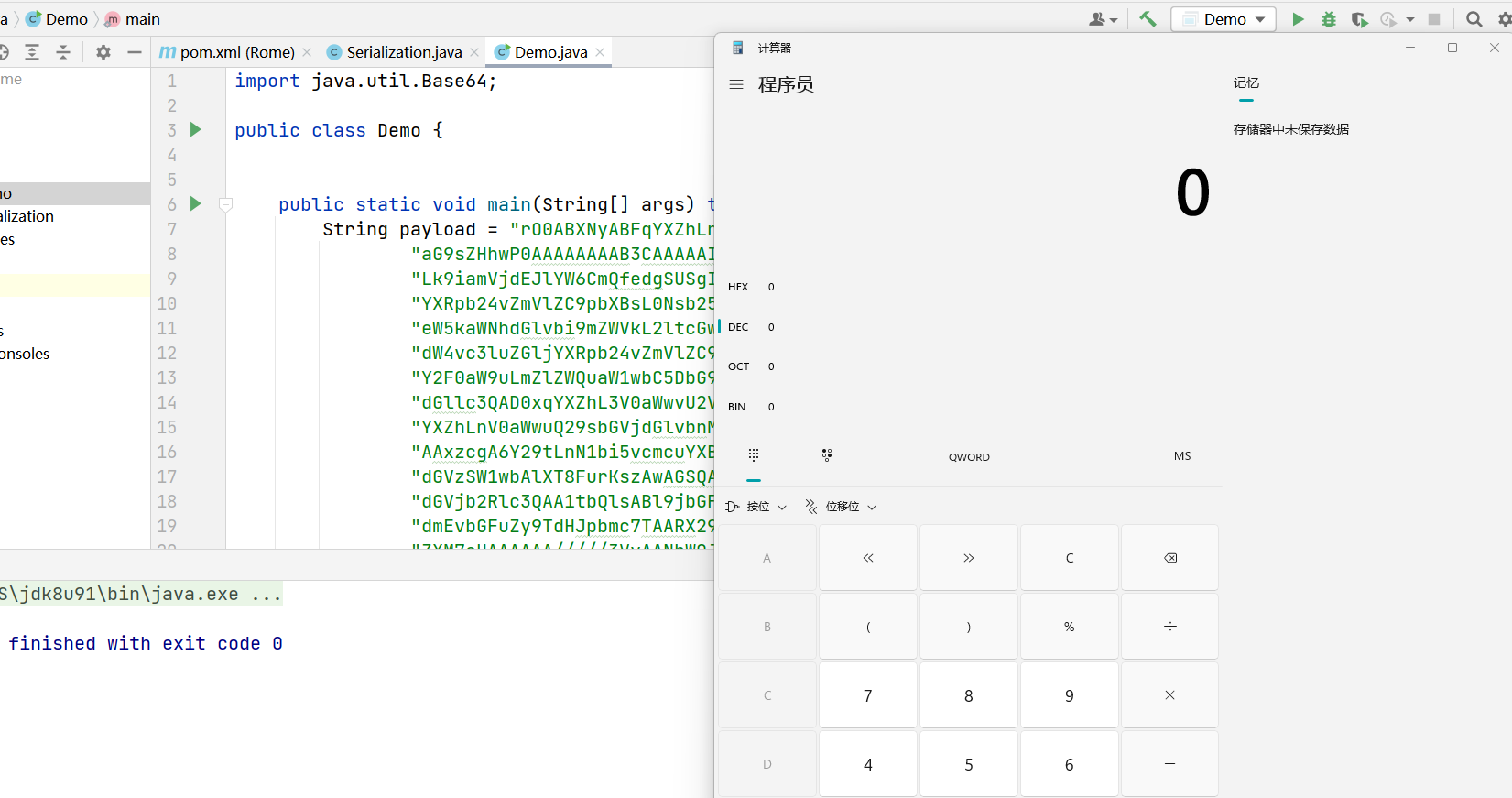Click the IDE settings gear icon at top right

tap(1504, 19)
